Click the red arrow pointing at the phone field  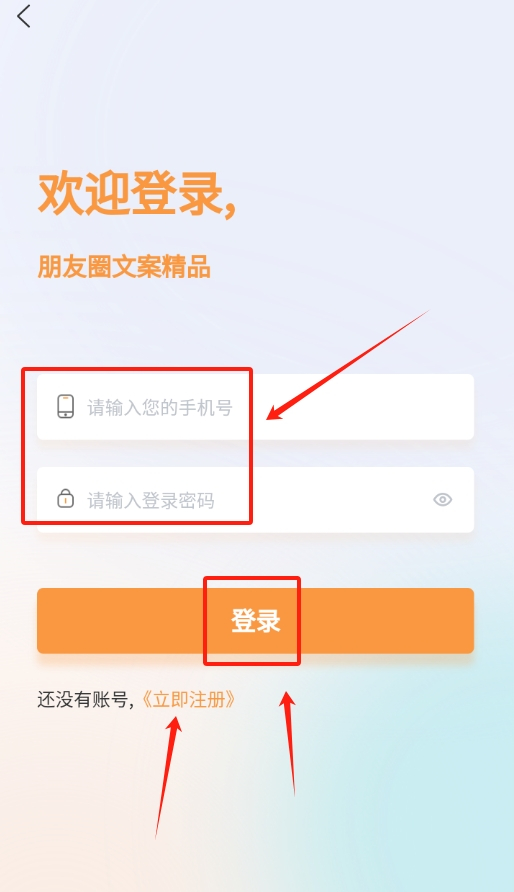[x=347, y=365]
